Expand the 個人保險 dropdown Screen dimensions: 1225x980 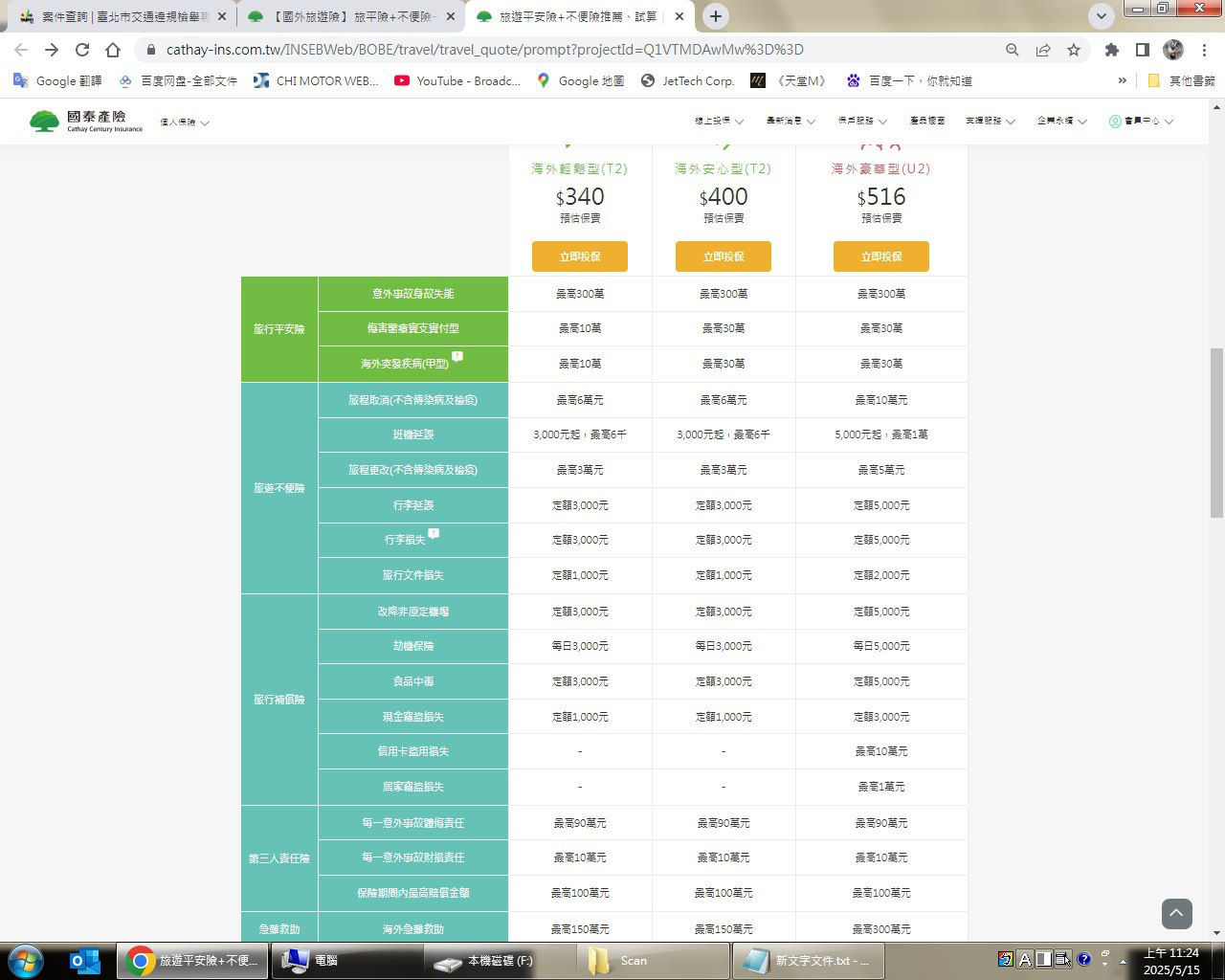point(184,122)
